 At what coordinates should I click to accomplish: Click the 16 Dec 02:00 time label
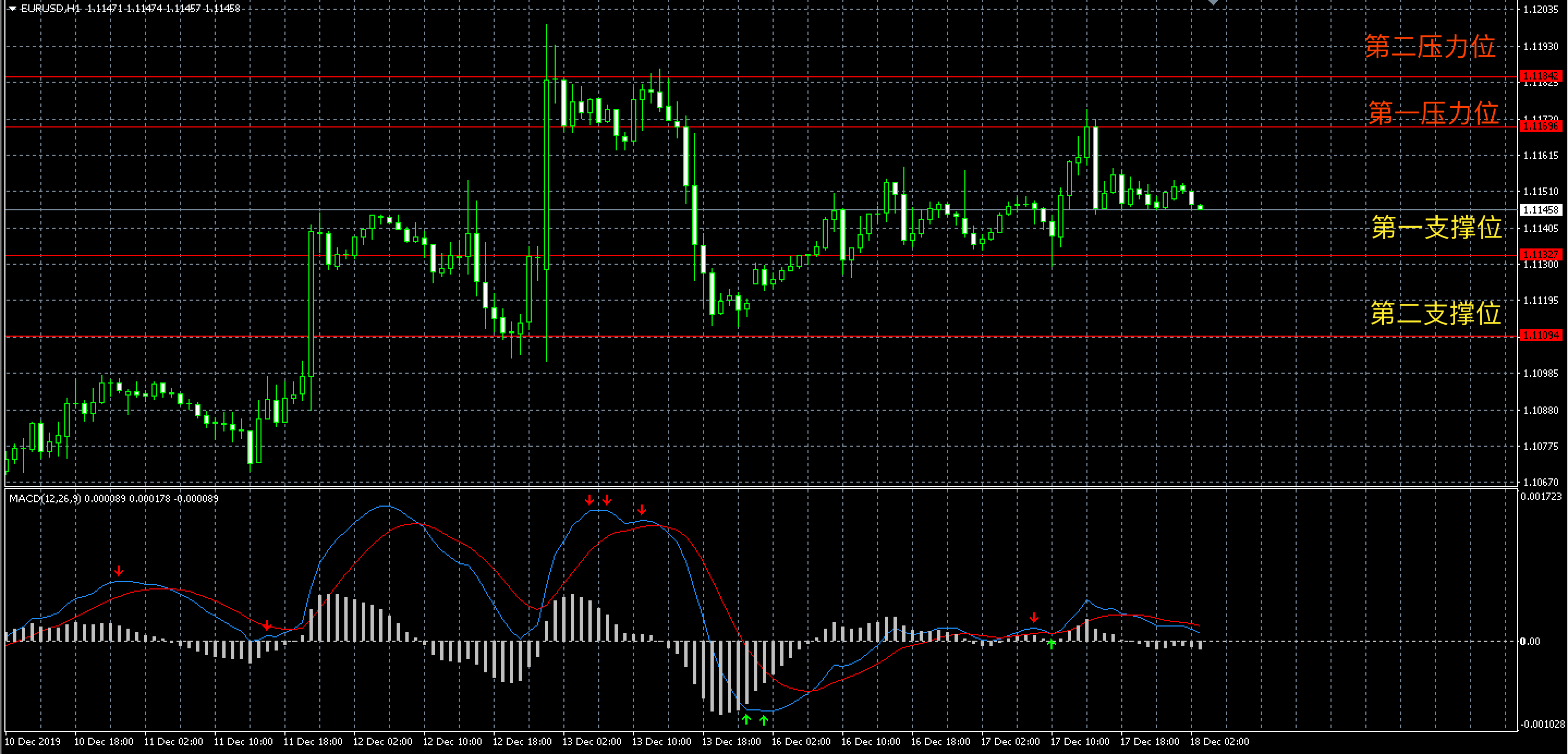click(x=800, y=742)
